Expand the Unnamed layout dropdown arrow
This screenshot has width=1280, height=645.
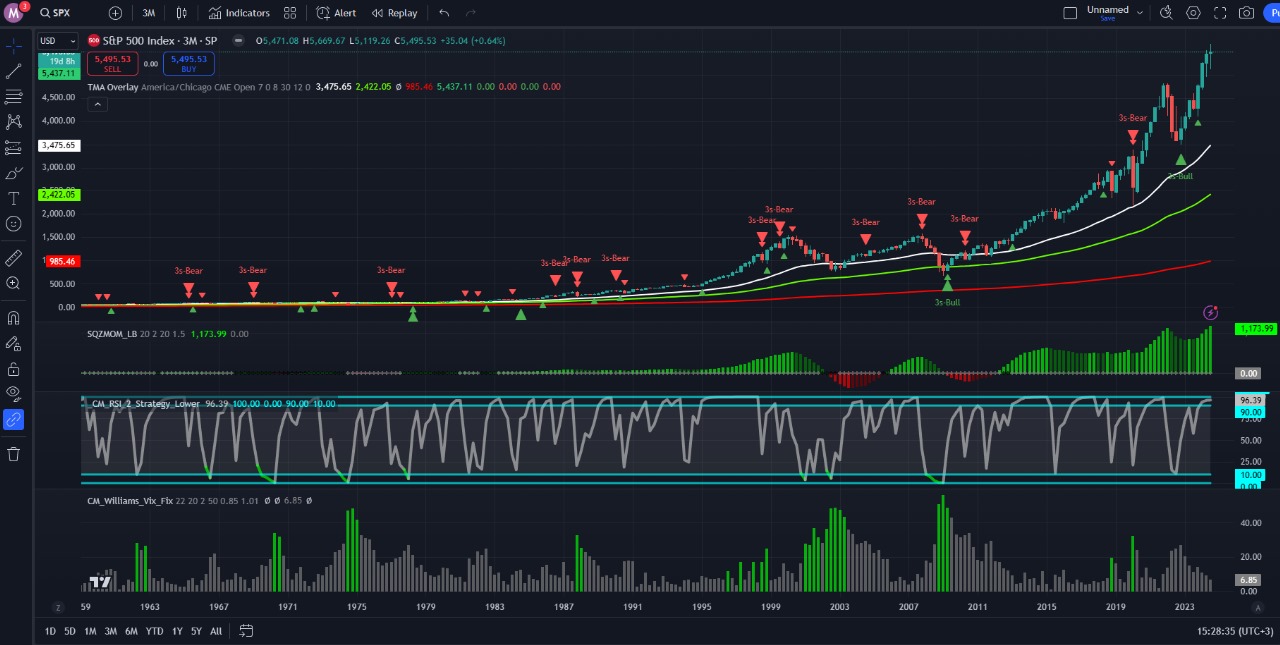click(1140, 13)
